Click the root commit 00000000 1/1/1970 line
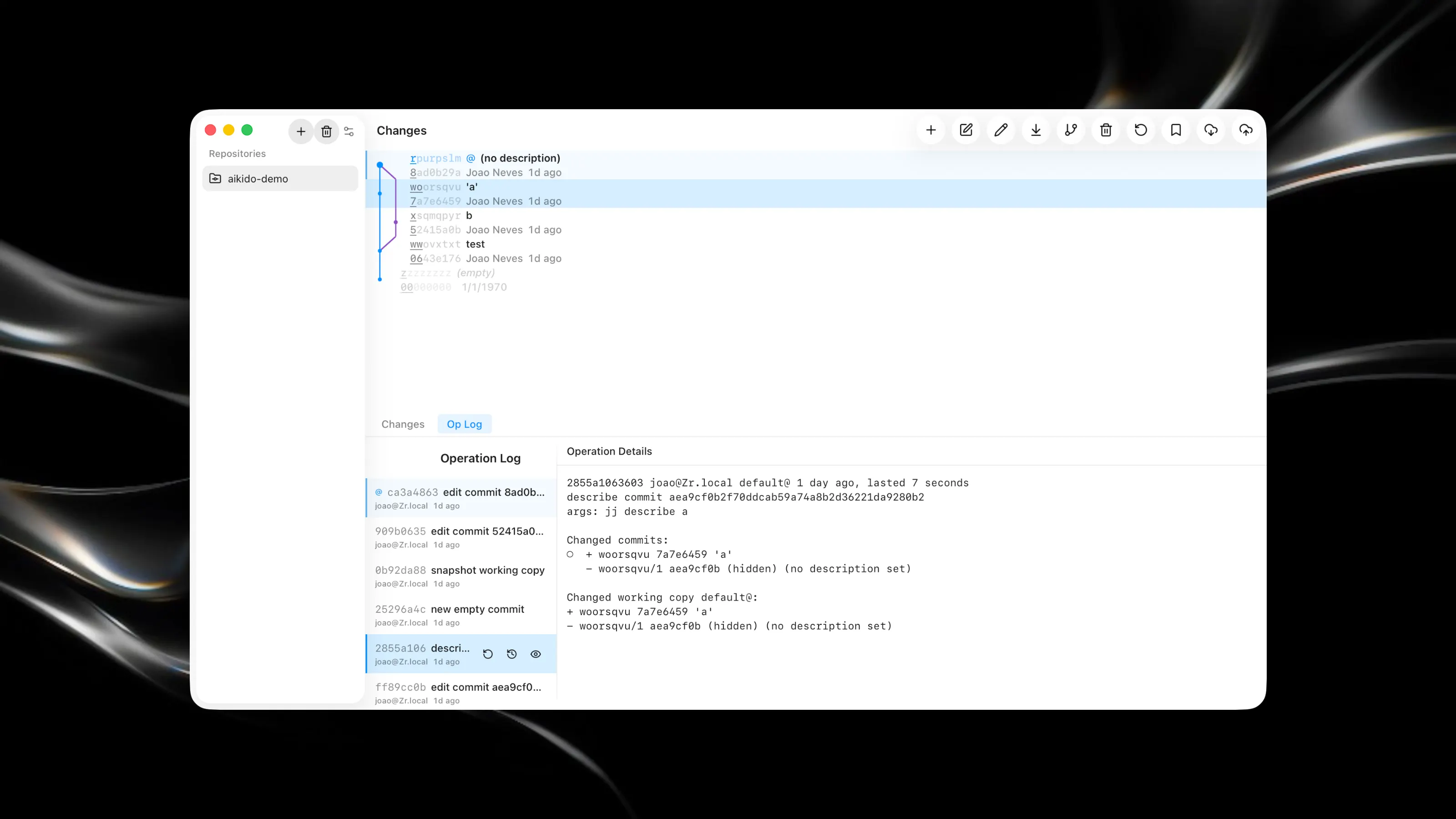The image size is (1456, 819). point(454,287)
